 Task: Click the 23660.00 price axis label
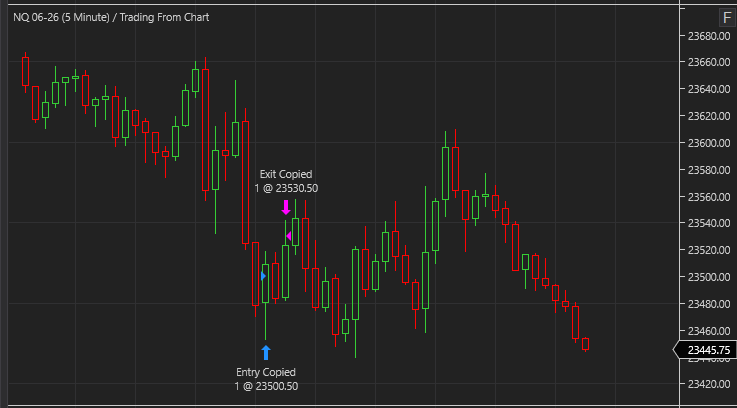point(708,62)
